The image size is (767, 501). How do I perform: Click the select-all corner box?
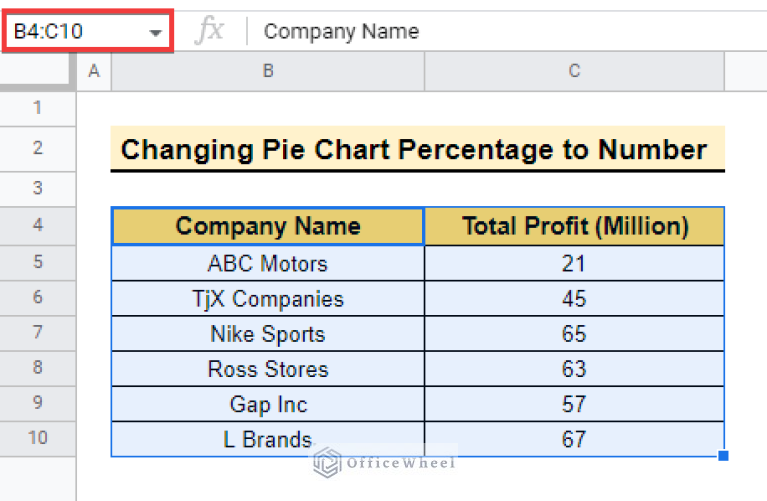click(x=38, y=71)
